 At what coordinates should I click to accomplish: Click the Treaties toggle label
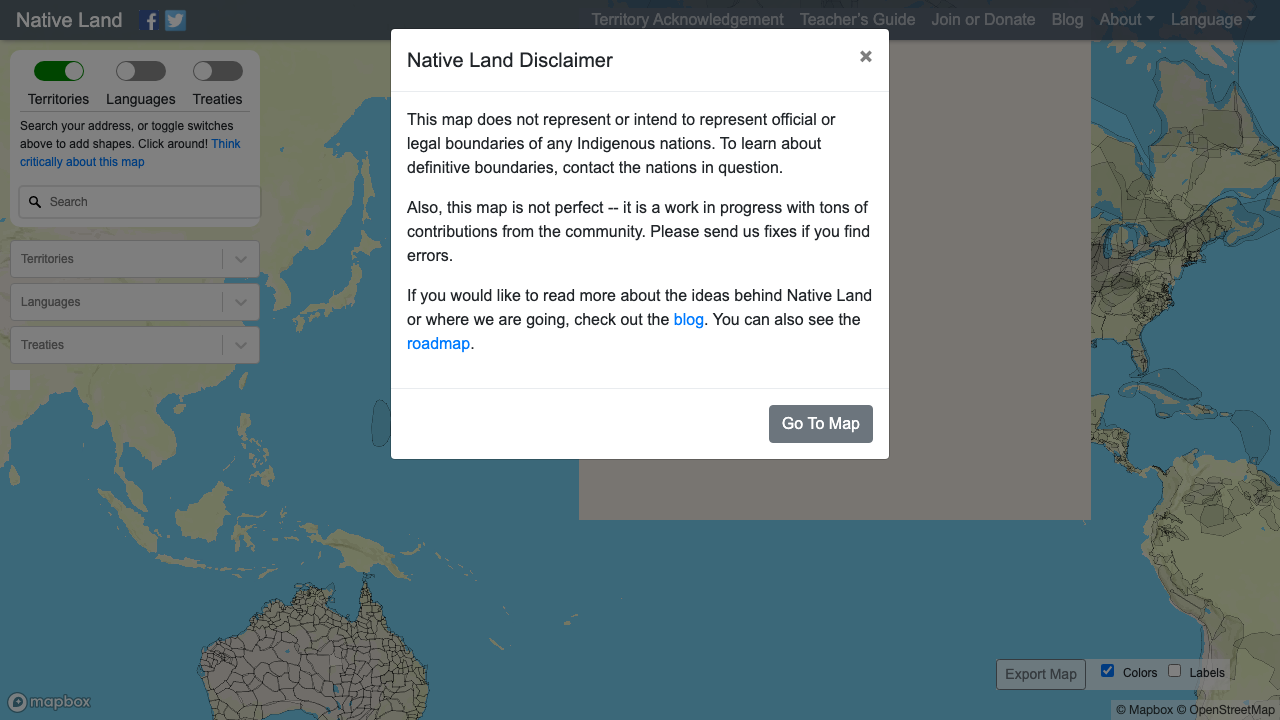(218, 99)
